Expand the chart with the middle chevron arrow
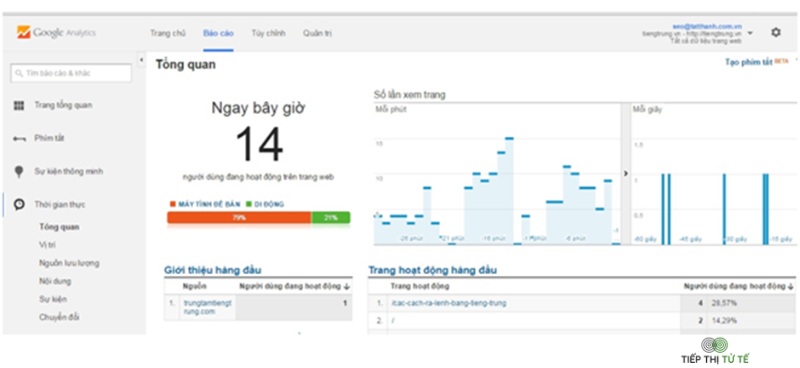 [626, 174]
